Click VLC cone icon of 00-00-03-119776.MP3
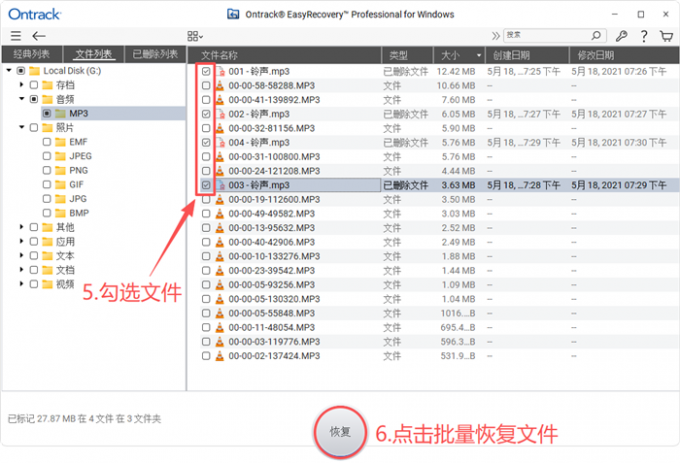680x463 pixels. tap(220, 342)
